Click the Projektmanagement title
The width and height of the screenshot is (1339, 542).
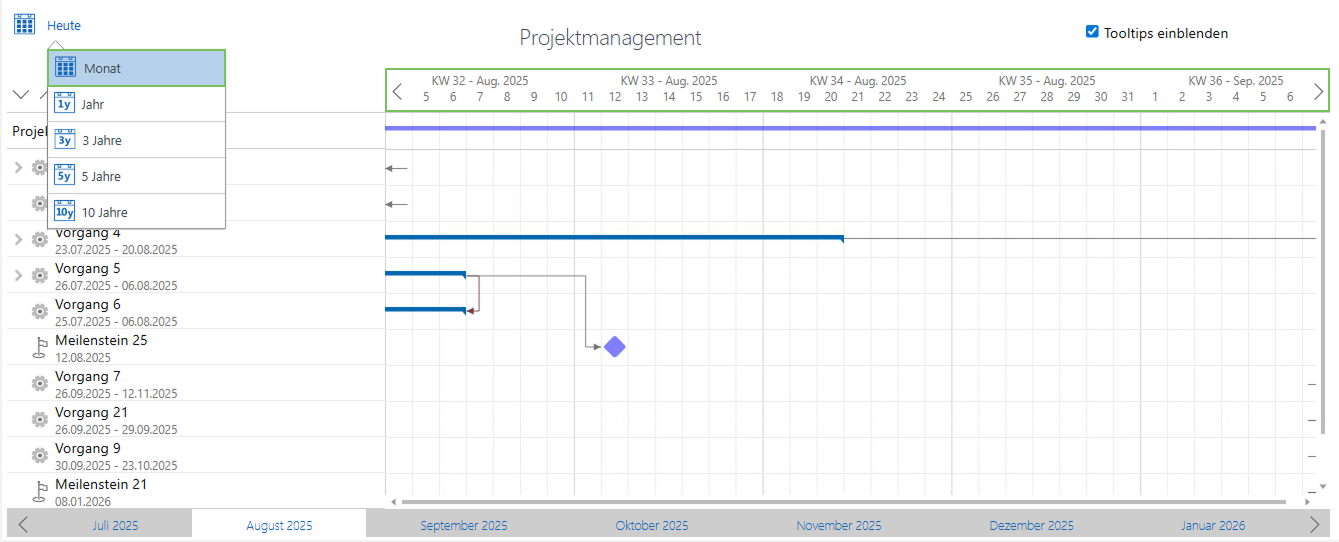coord(611,38)
